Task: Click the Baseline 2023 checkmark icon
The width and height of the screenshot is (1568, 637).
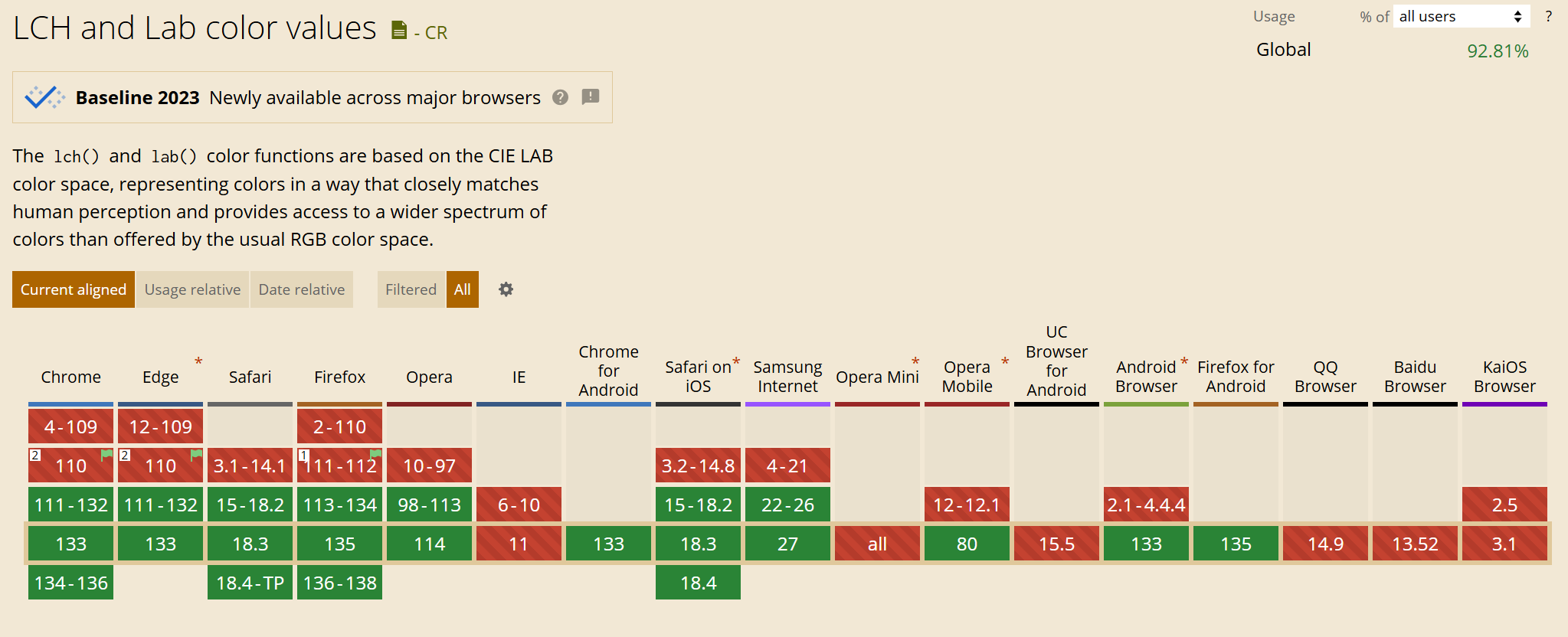Action: click(44, 97)
